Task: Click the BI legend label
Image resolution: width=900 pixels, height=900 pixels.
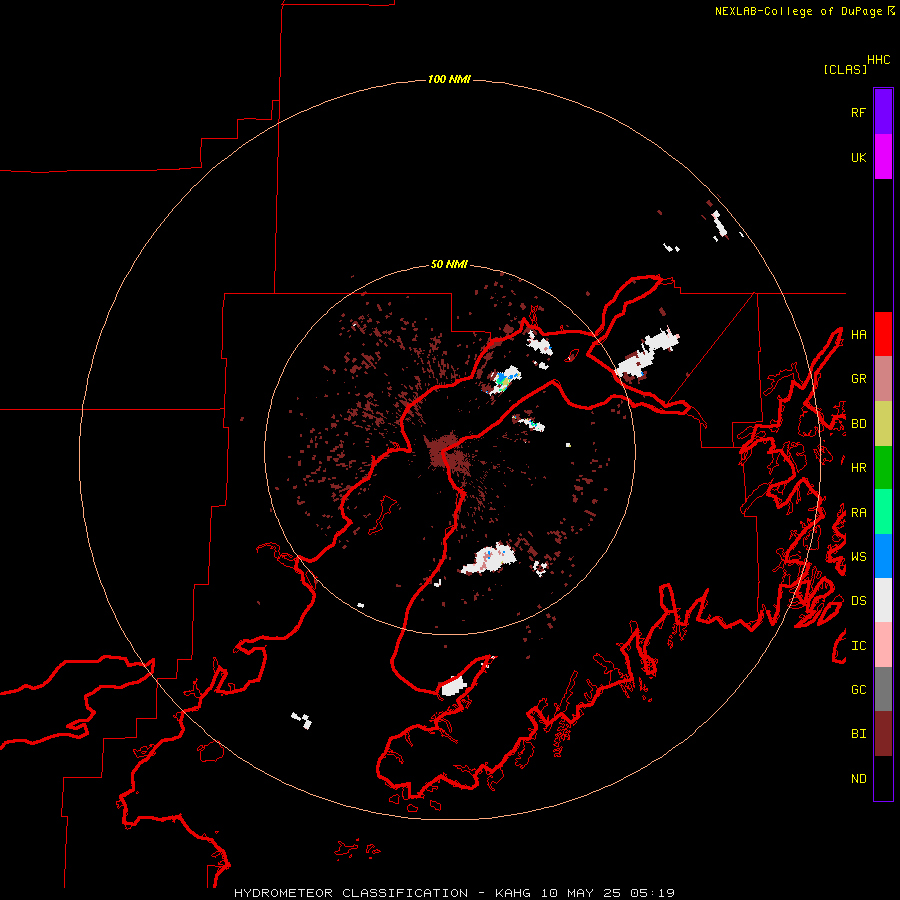Action: point(858,734)
